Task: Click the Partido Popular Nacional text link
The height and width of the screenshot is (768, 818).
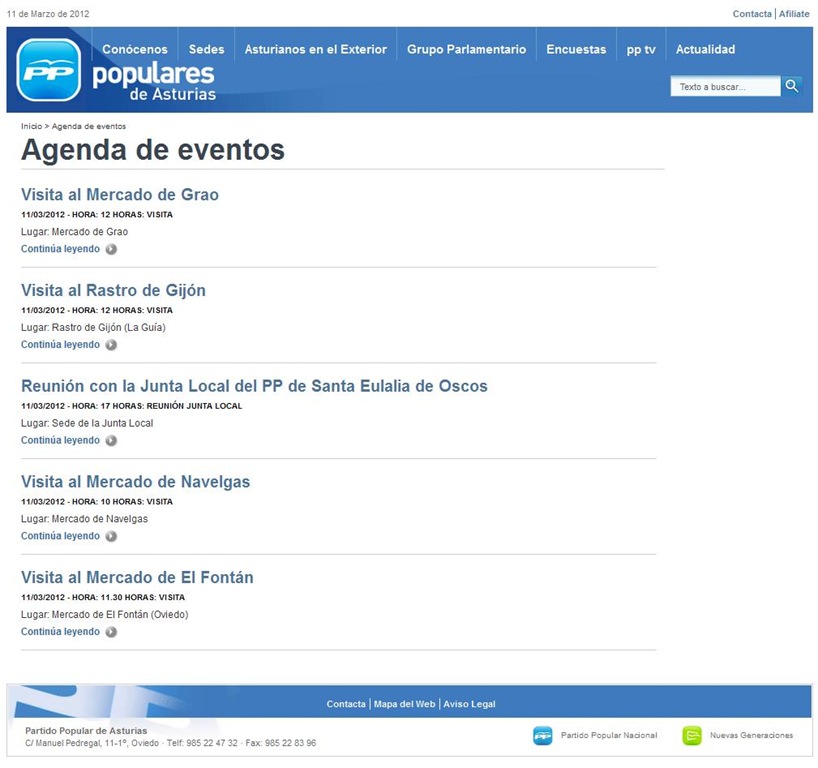Action: 609,736
